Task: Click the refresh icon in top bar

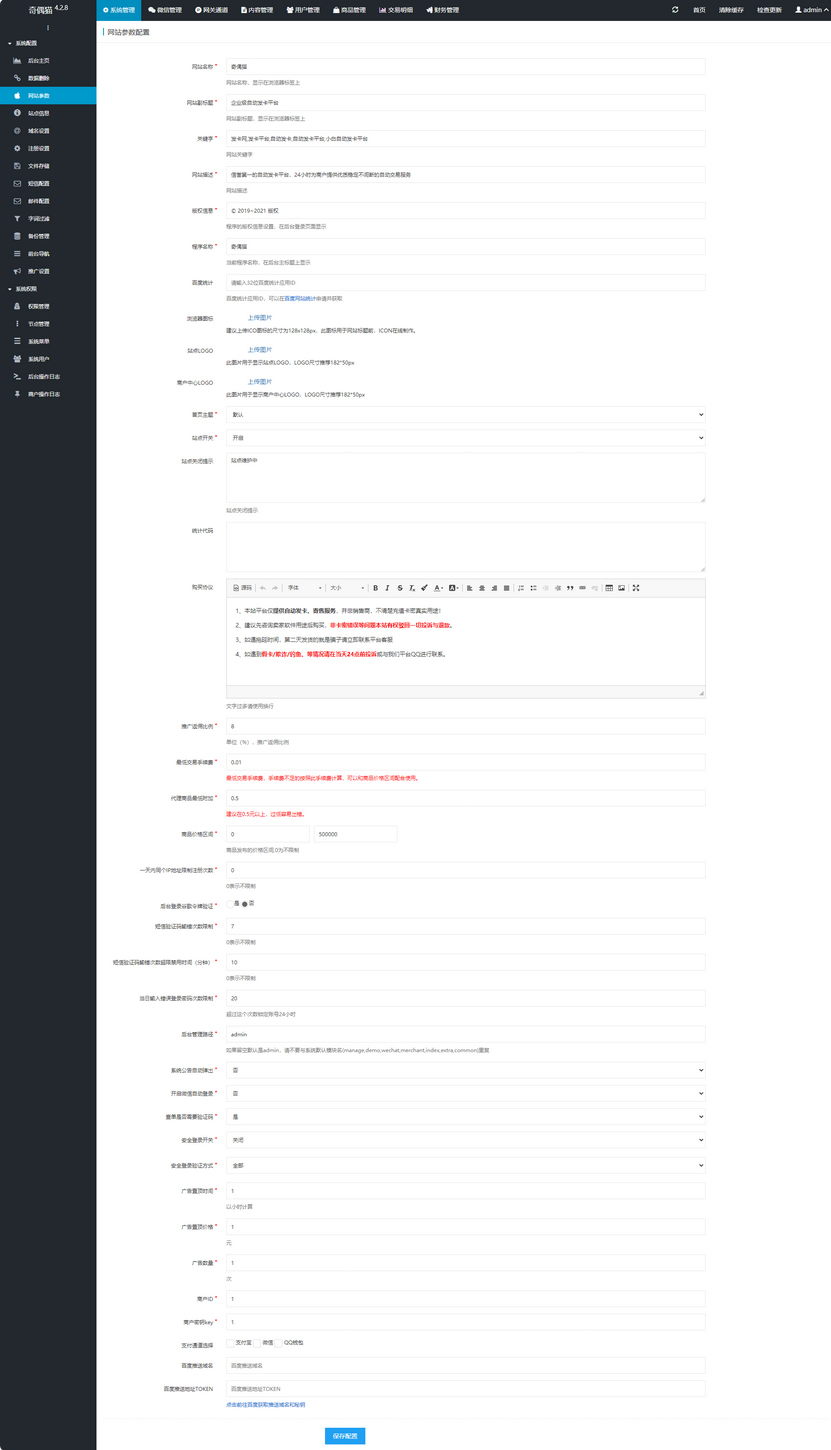Action: click(x=675, y=9)
